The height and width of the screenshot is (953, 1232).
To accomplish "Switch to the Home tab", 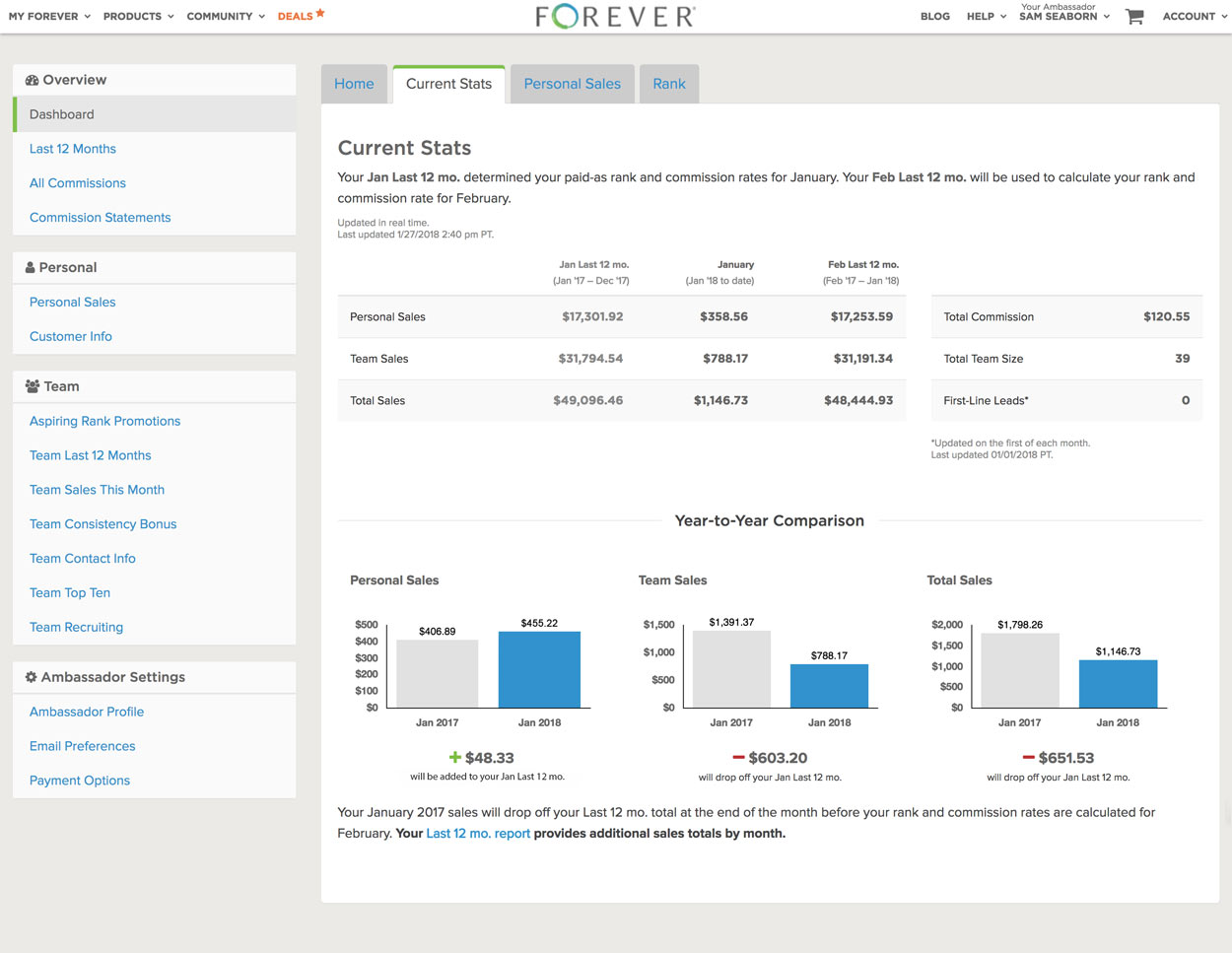I will pyautogui.click(x=354, y=84).
